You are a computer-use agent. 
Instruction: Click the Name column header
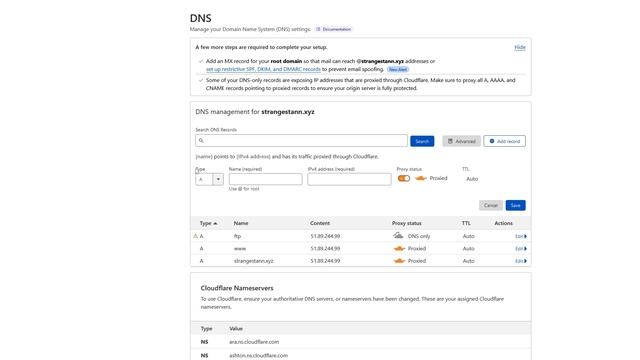(241, 223)
